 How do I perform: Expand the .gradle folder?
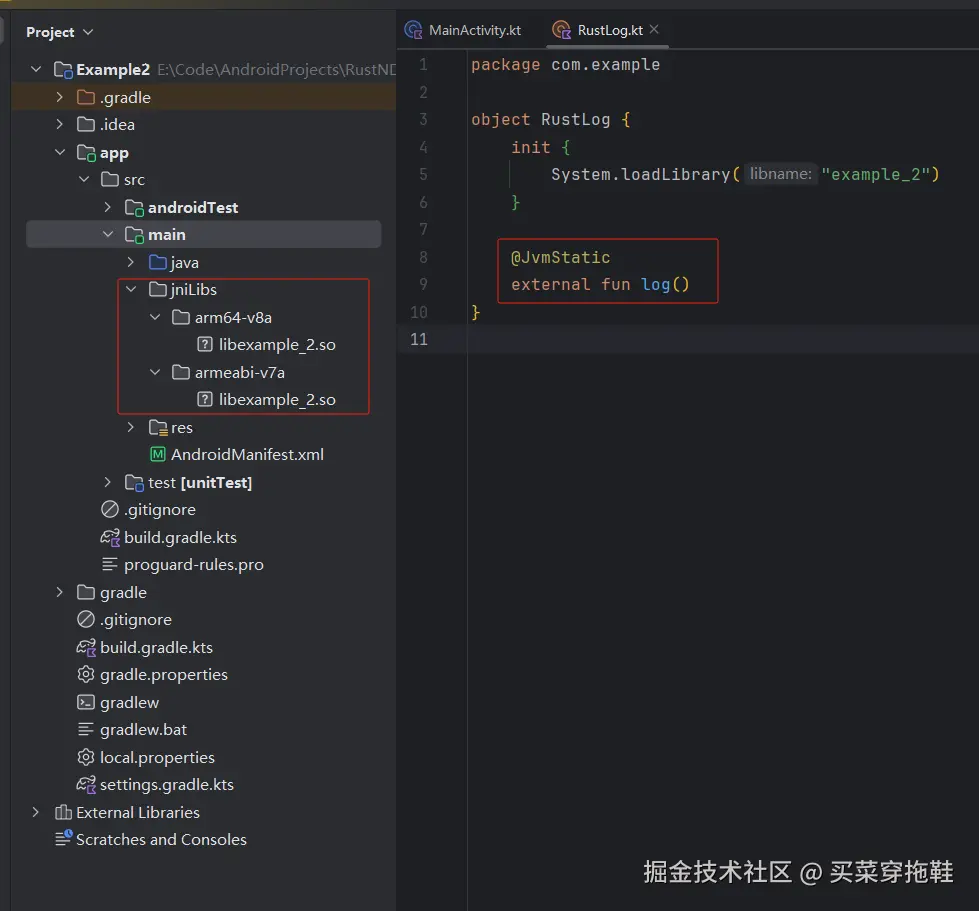(x=60, y=98)
